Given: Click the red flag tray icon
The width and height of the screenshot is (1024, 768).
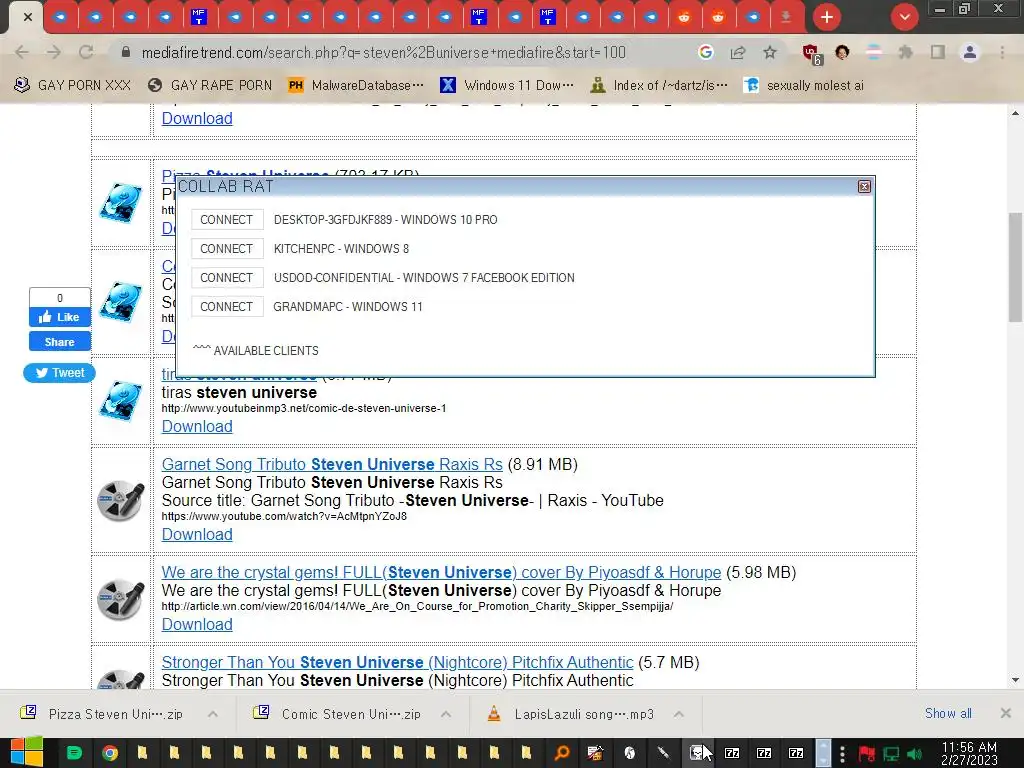Looking at the screenshot, I should pos(867,754).
